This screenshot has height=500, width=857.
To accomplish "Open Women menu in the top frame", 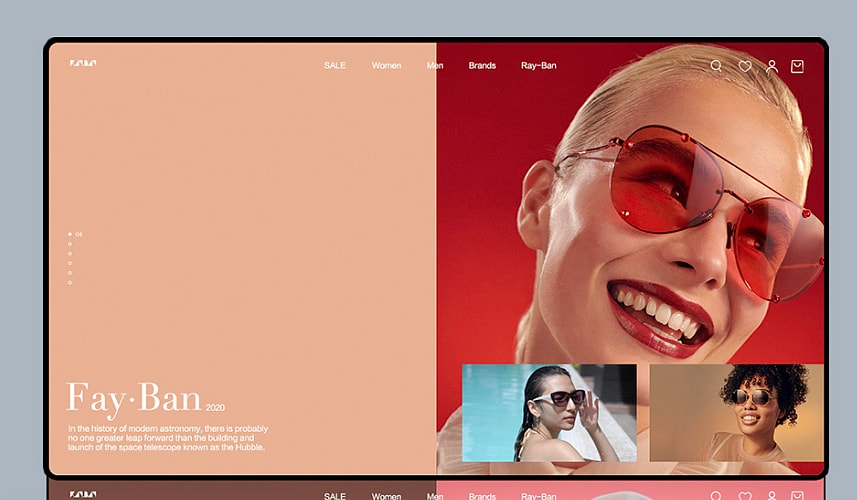I will (386, 66).
